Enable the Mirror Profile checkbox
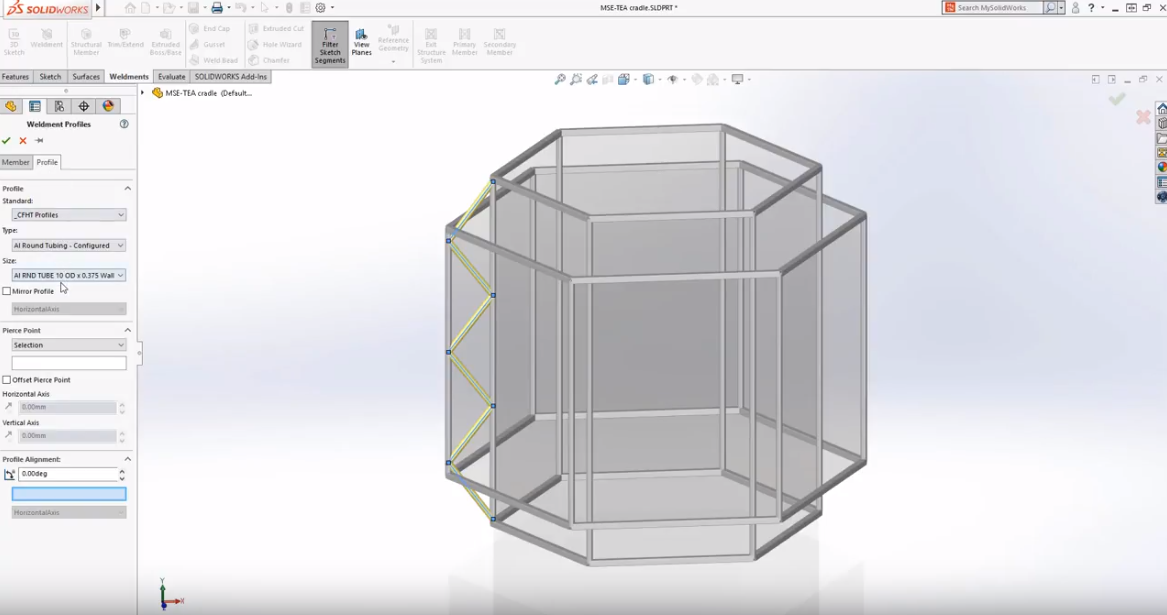Screen dimensions: 1167x615 pos(7,291)
